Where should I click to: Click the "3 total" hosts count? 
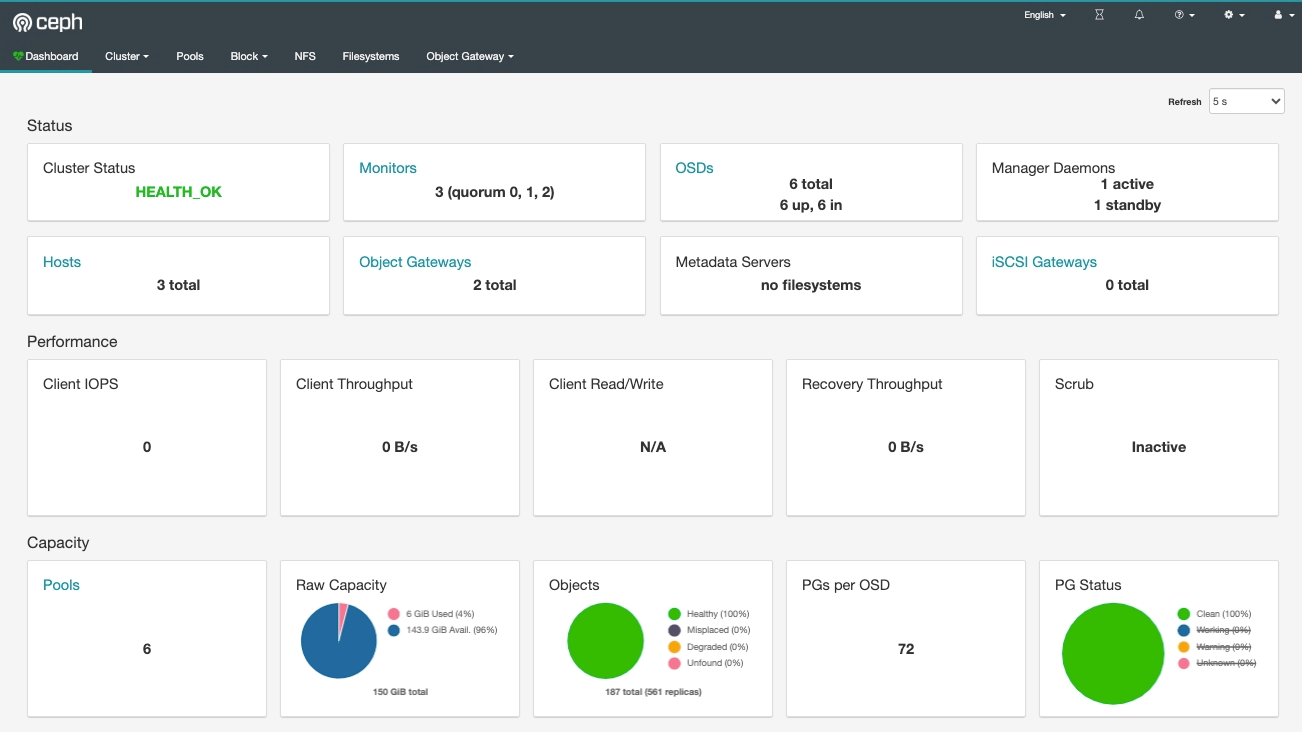pyautogui.click(x=178, y=285)
